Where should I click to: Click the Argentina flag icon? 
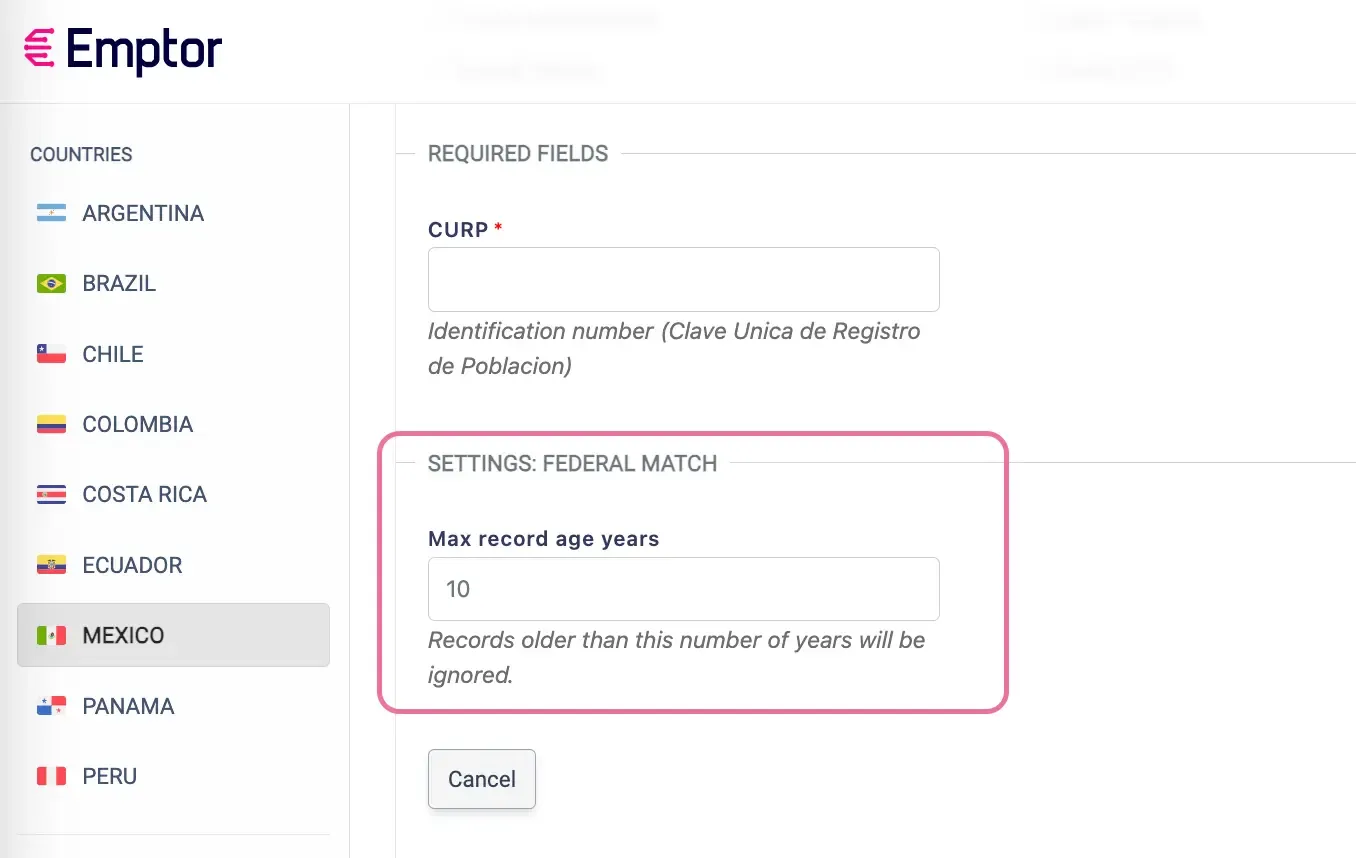(50, 212)
